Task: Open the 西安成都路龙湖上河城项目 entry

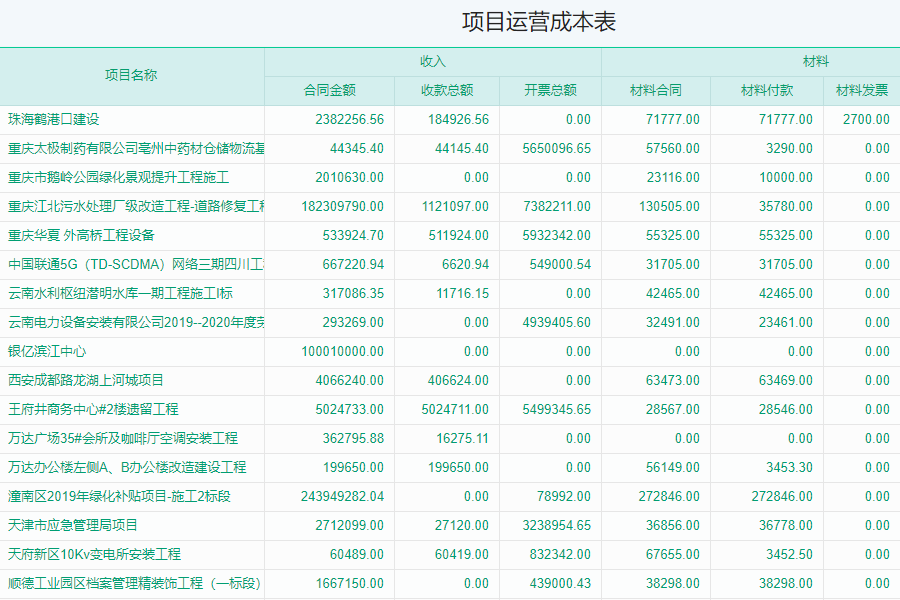Action: click(x=86, y=380)
